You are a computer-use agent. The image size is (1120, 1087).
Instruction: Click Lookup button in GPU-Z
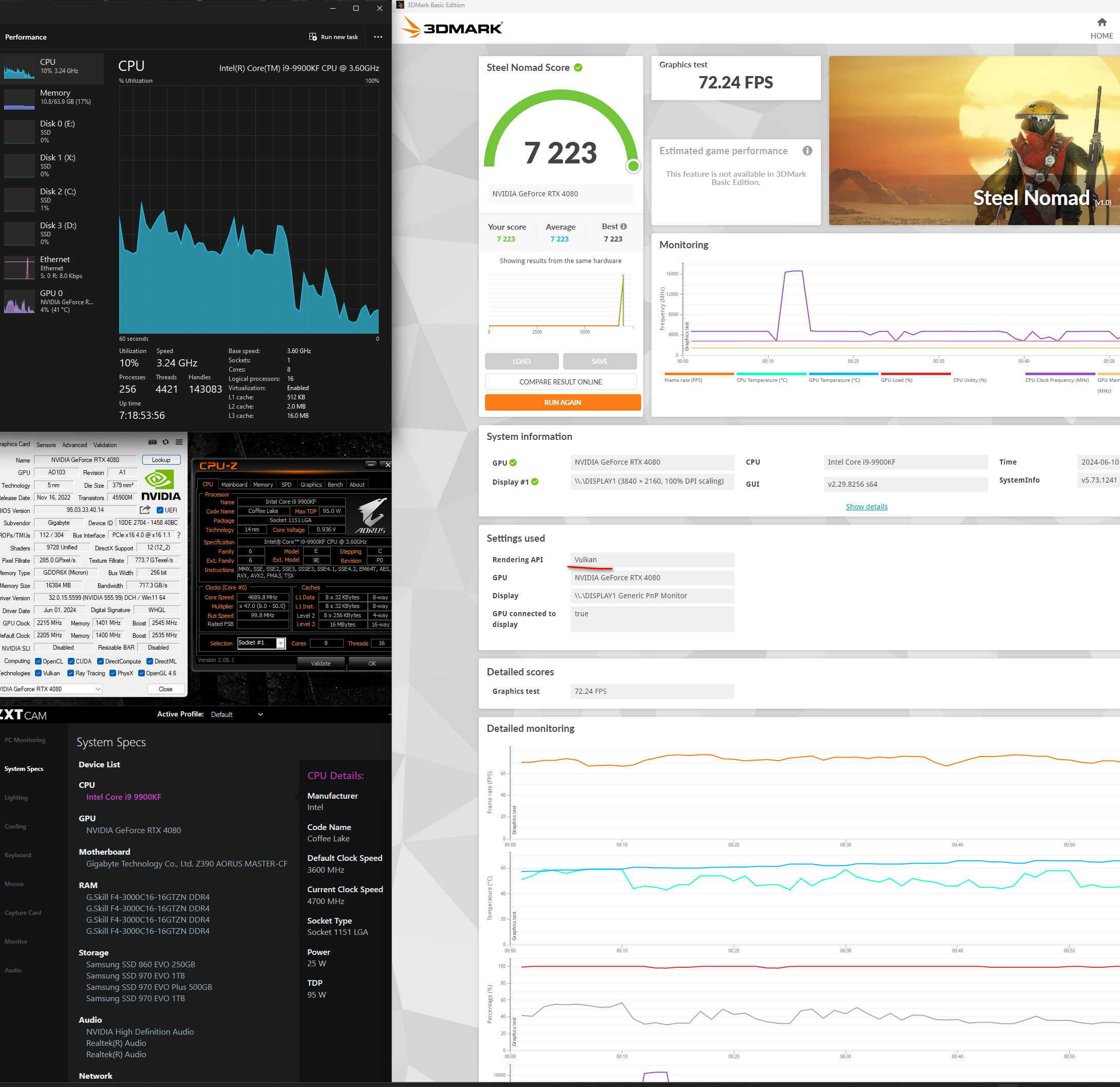click(161, 460)
